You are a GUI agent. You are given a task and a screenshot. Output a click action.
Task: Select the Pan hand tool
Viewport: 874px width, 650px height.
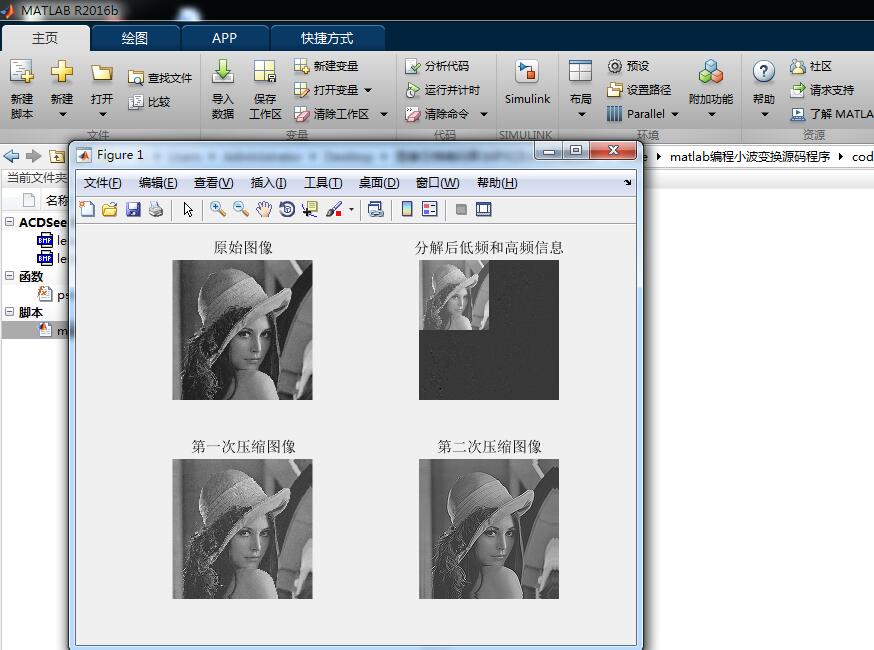(264, 210)
